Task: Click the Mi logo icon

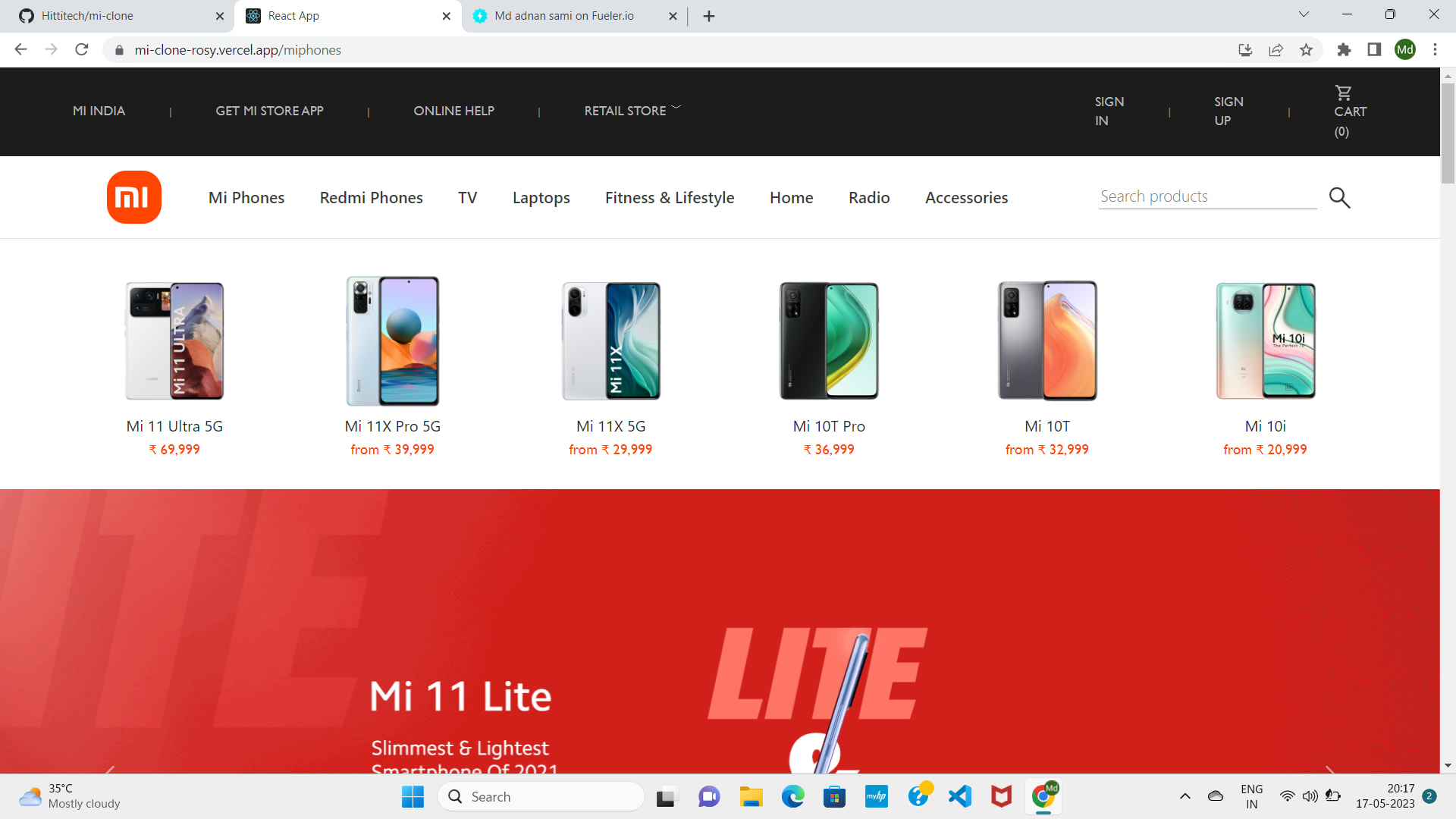Action: (133, 197)
